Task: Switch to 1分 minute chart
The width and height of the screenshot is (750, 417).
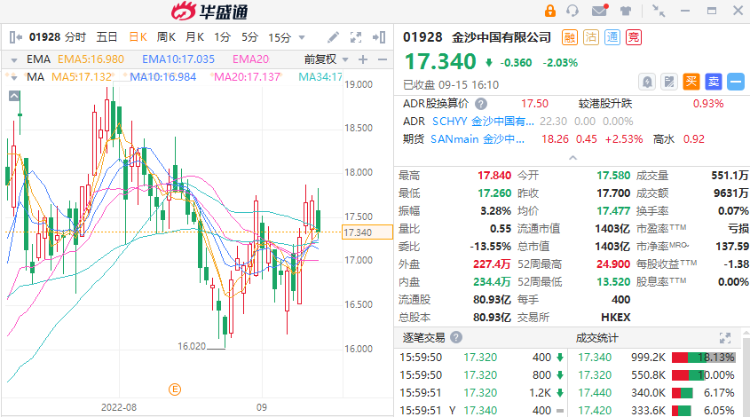Action: pos(222,37)
